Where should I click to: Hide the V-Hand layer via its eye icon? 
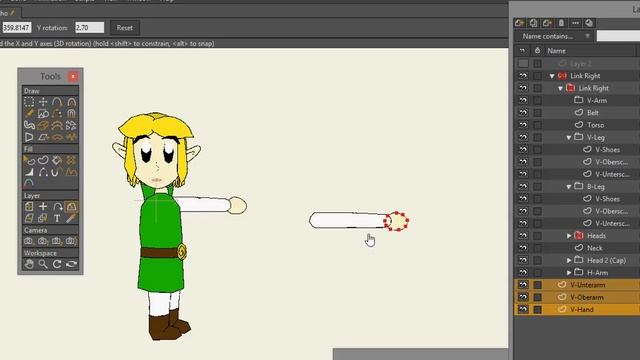coord(523,309)
